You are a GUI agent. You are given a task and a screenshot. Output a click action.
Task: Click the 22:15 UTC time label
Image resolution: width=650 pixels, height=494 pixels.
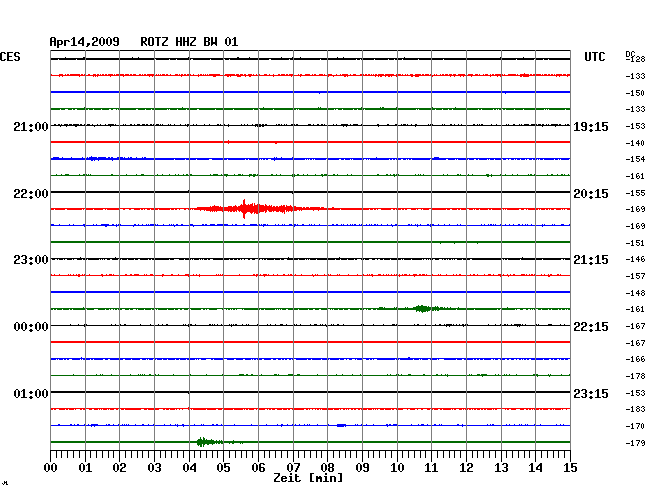pos(591,327)
